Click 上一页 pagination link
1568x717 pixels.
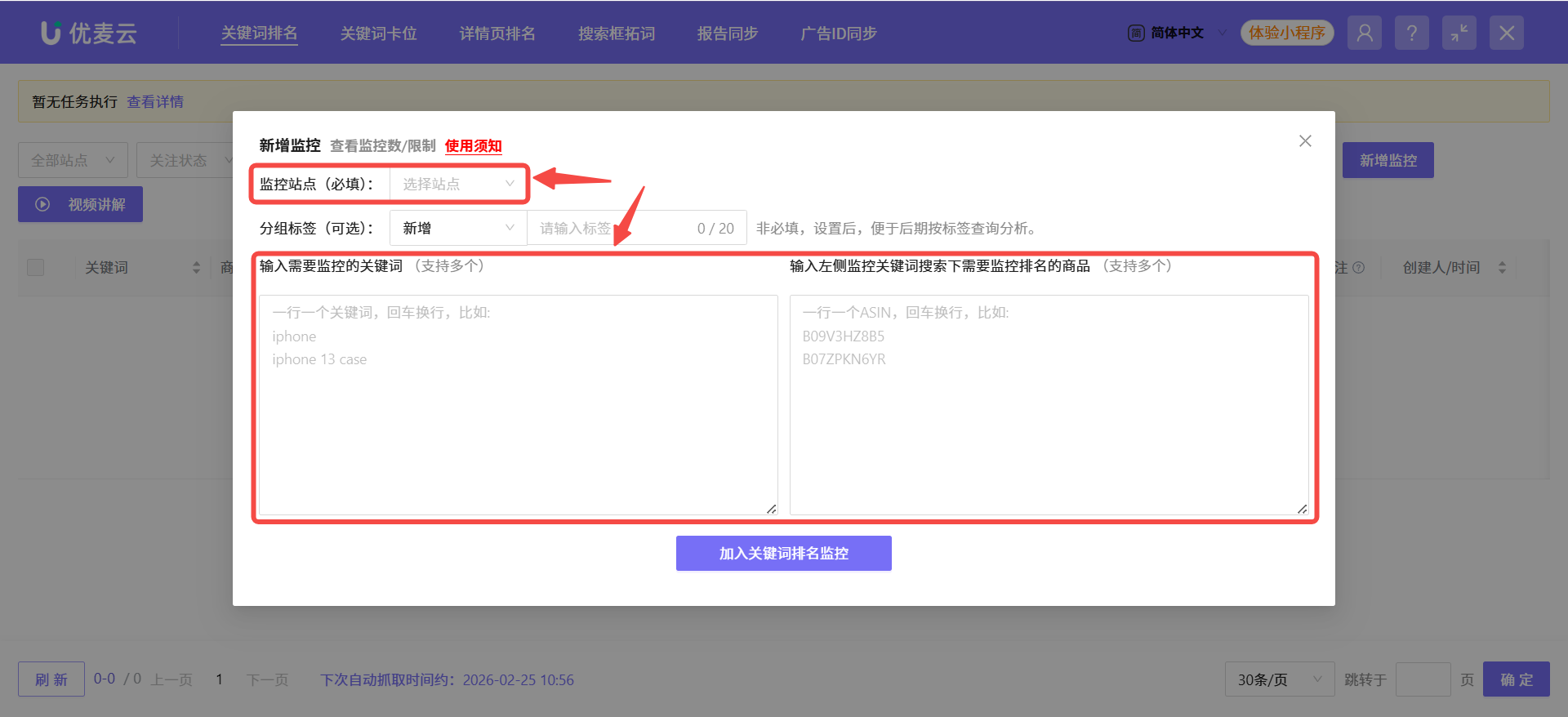171,679
